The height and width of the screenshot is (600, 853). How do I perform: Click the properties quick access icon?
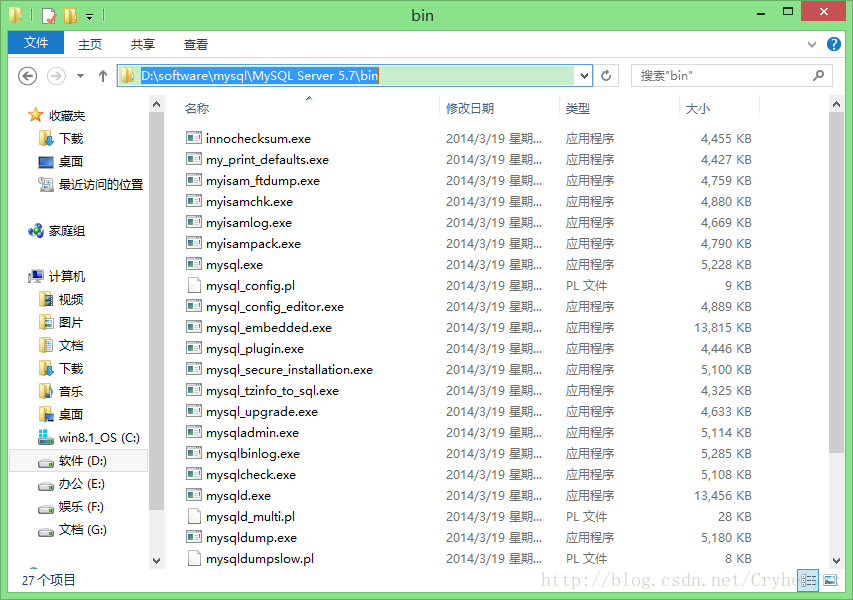tap(49, 16)
